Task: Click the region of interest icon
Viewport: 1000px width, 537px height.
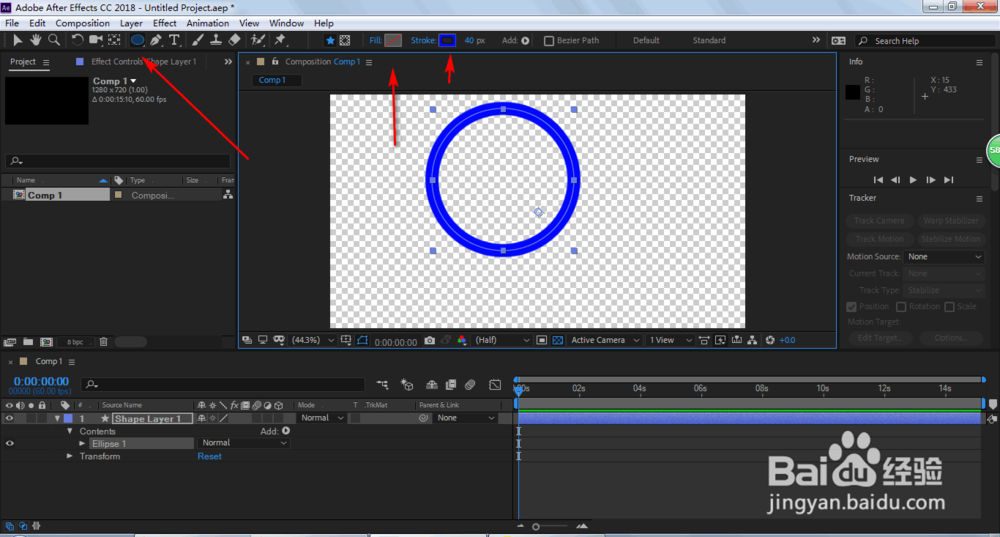Action: click(541, 341)
